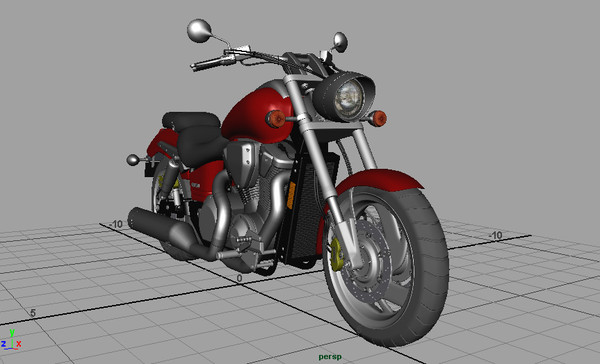
Task: Click the XYZ axis orientation gizmo
Action: coord(11,340)
